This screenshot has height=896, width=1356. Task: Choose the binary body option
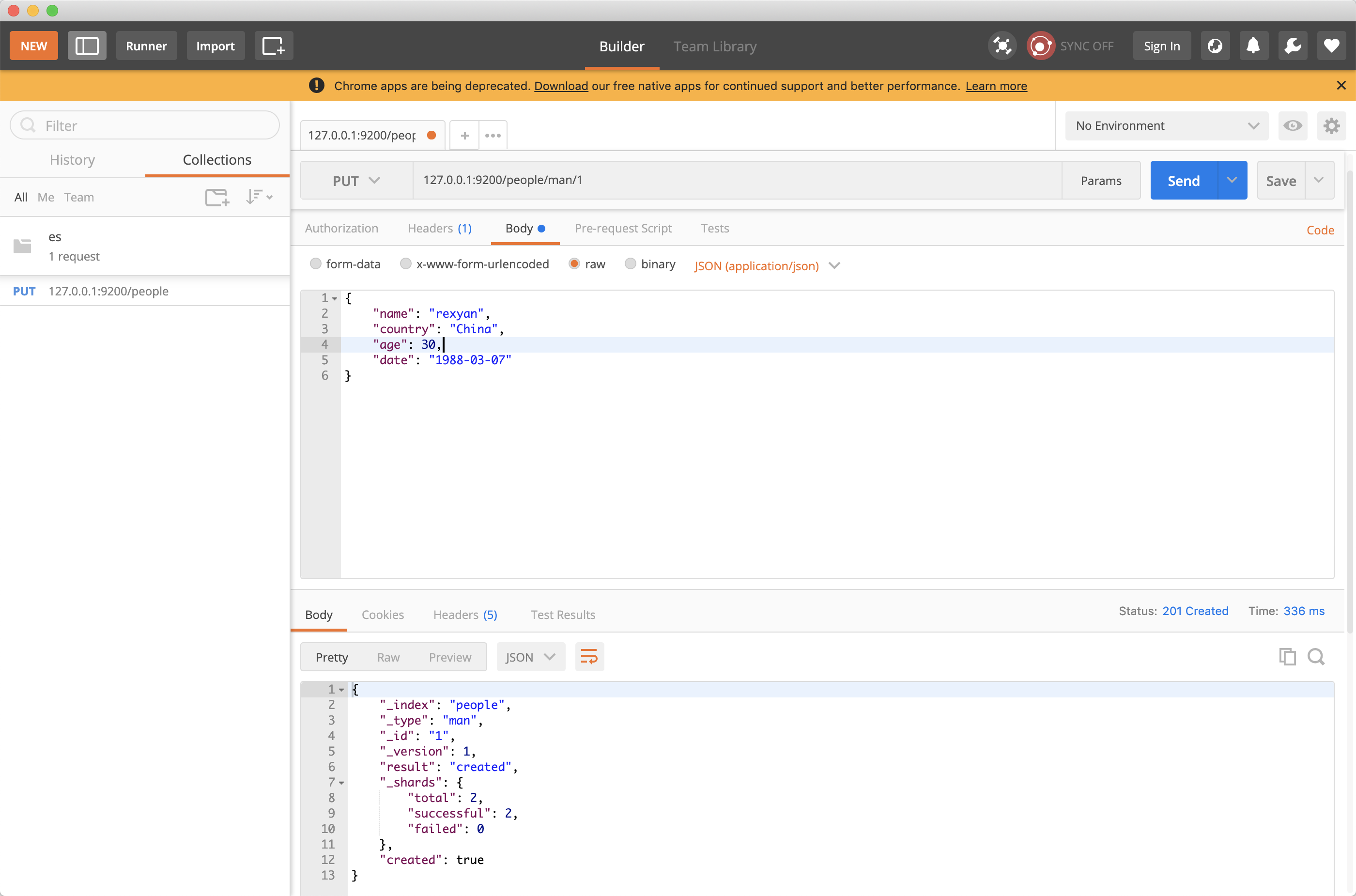click(630, 264)
